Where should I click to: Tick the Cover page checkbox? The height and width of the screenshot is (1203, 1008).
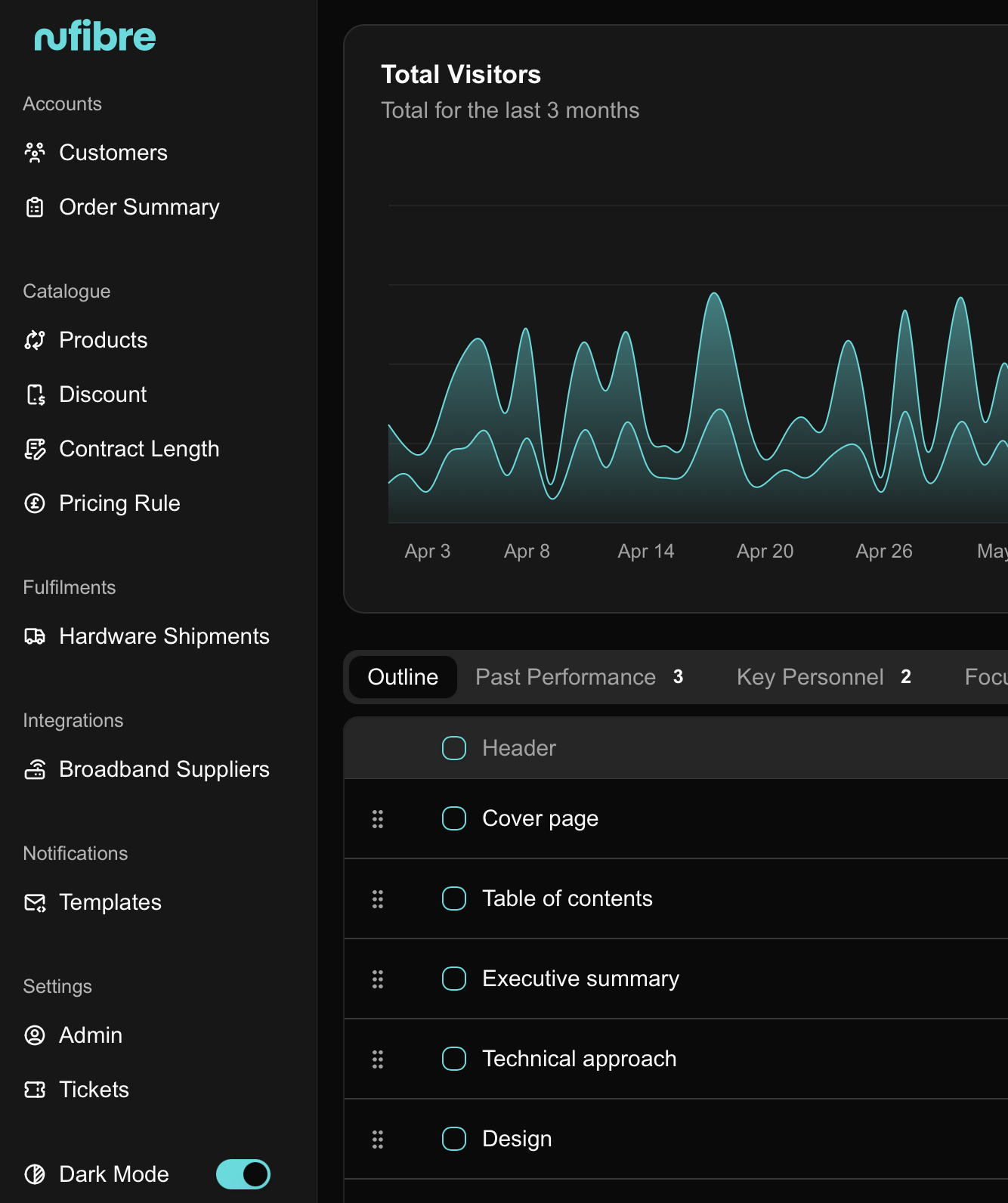454,818
